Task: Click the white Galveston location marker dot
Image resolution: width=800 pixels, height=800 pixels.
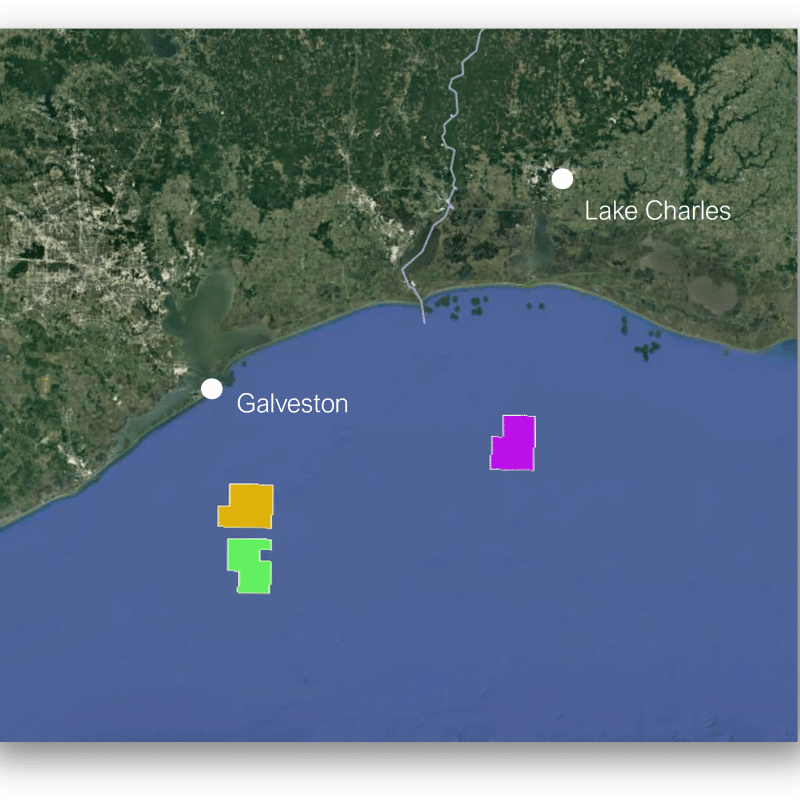Action: 212,389
